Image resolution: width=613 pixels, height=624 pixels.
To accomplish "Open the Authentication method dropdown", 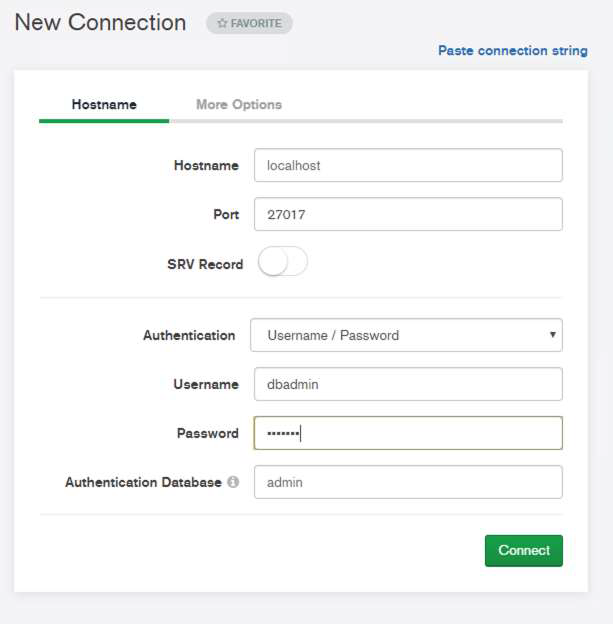I will pos(406,335).
